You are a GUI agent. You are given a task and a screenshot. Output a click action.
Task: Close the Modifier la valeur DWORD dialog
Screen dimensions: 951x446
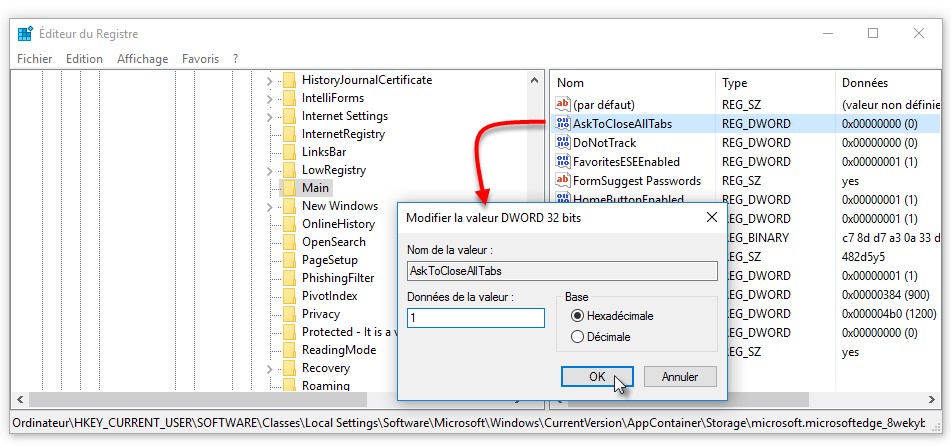point(711,216)
